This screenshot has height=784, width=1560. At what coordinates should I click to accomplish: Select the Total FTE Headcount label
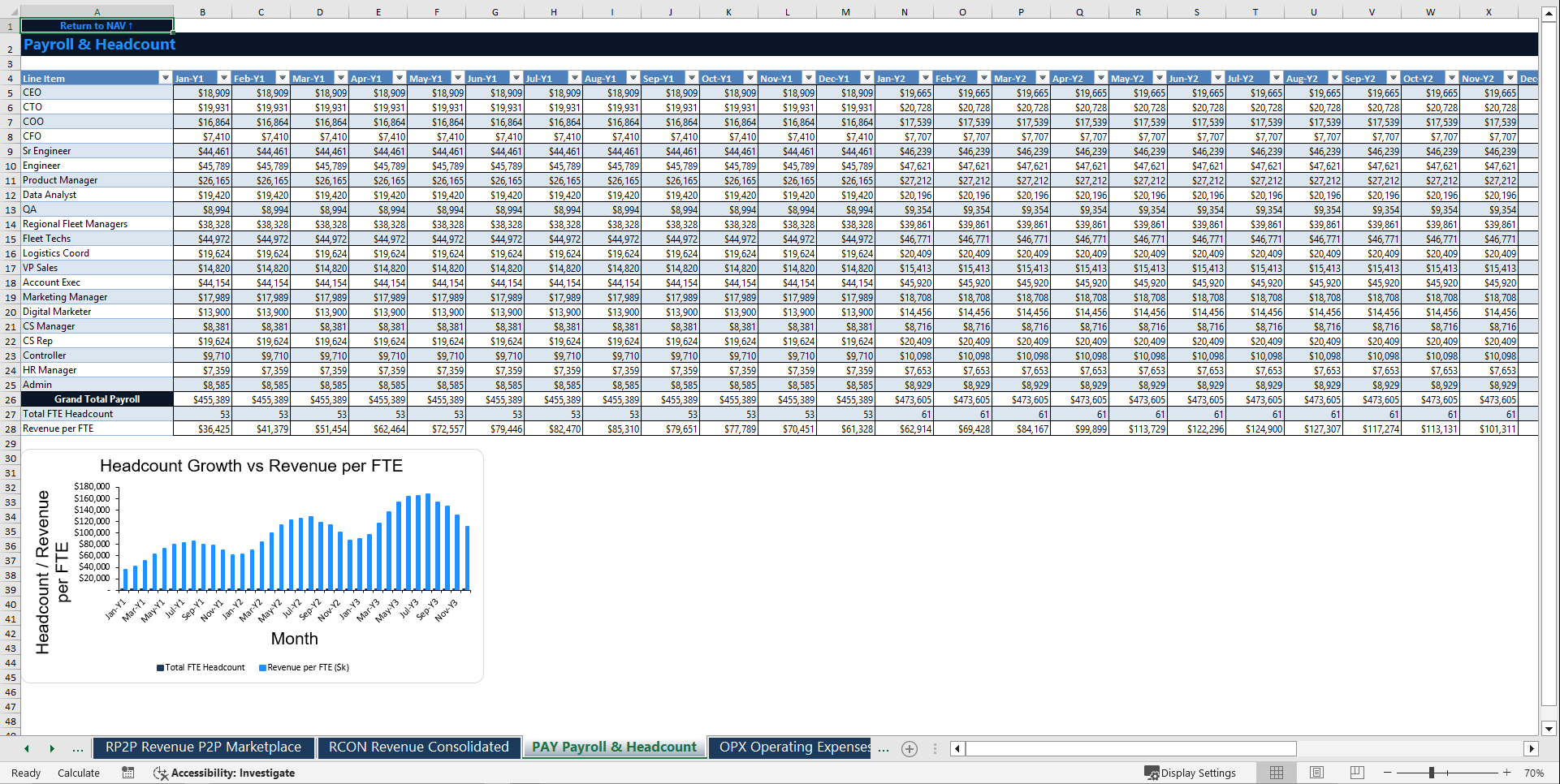tap(97, 414)
